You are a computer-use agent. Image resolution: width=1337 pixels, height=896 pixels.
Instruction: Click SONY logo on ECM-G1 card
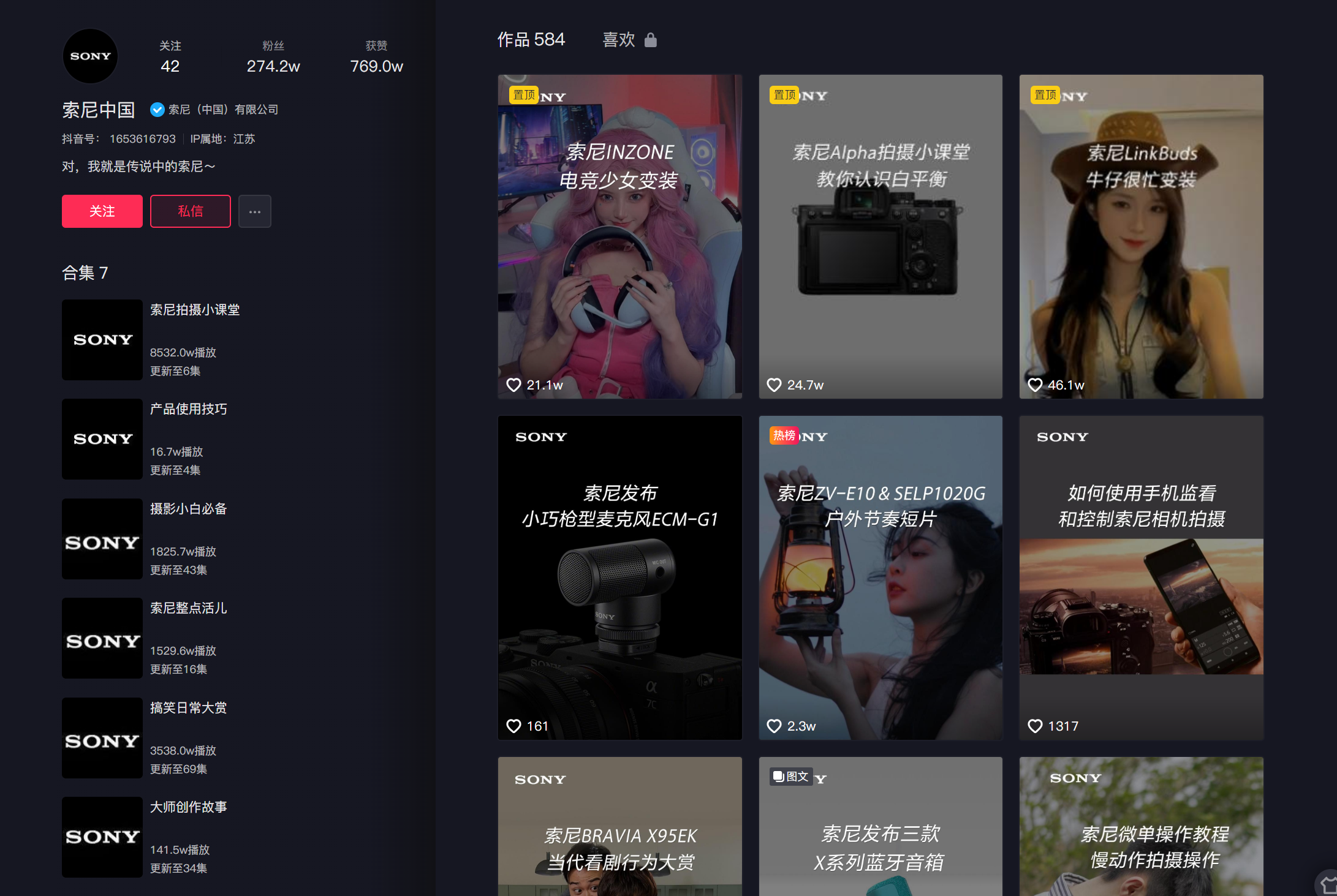[x=541, y=437]
